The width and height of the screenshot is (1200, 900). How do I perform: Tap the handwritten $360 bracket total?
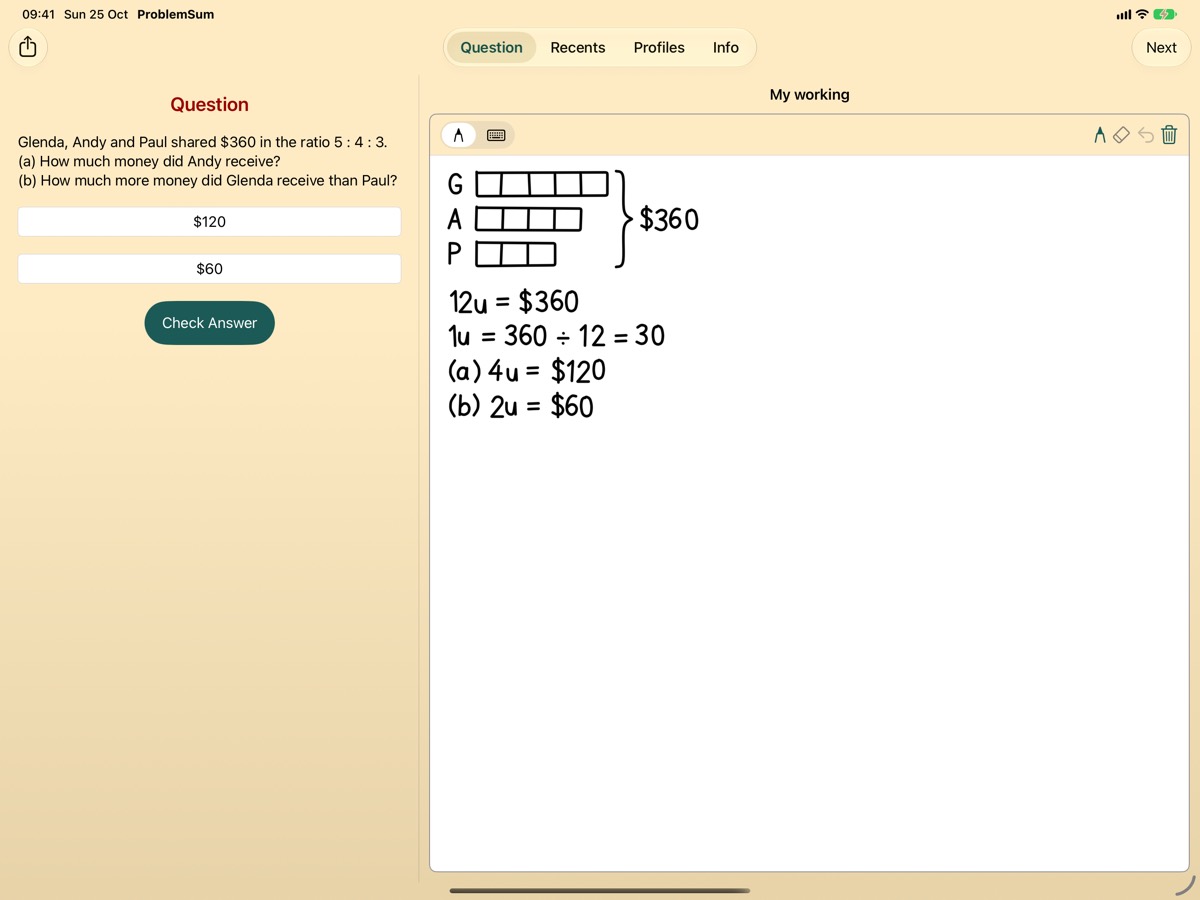(x=669, y=218)
